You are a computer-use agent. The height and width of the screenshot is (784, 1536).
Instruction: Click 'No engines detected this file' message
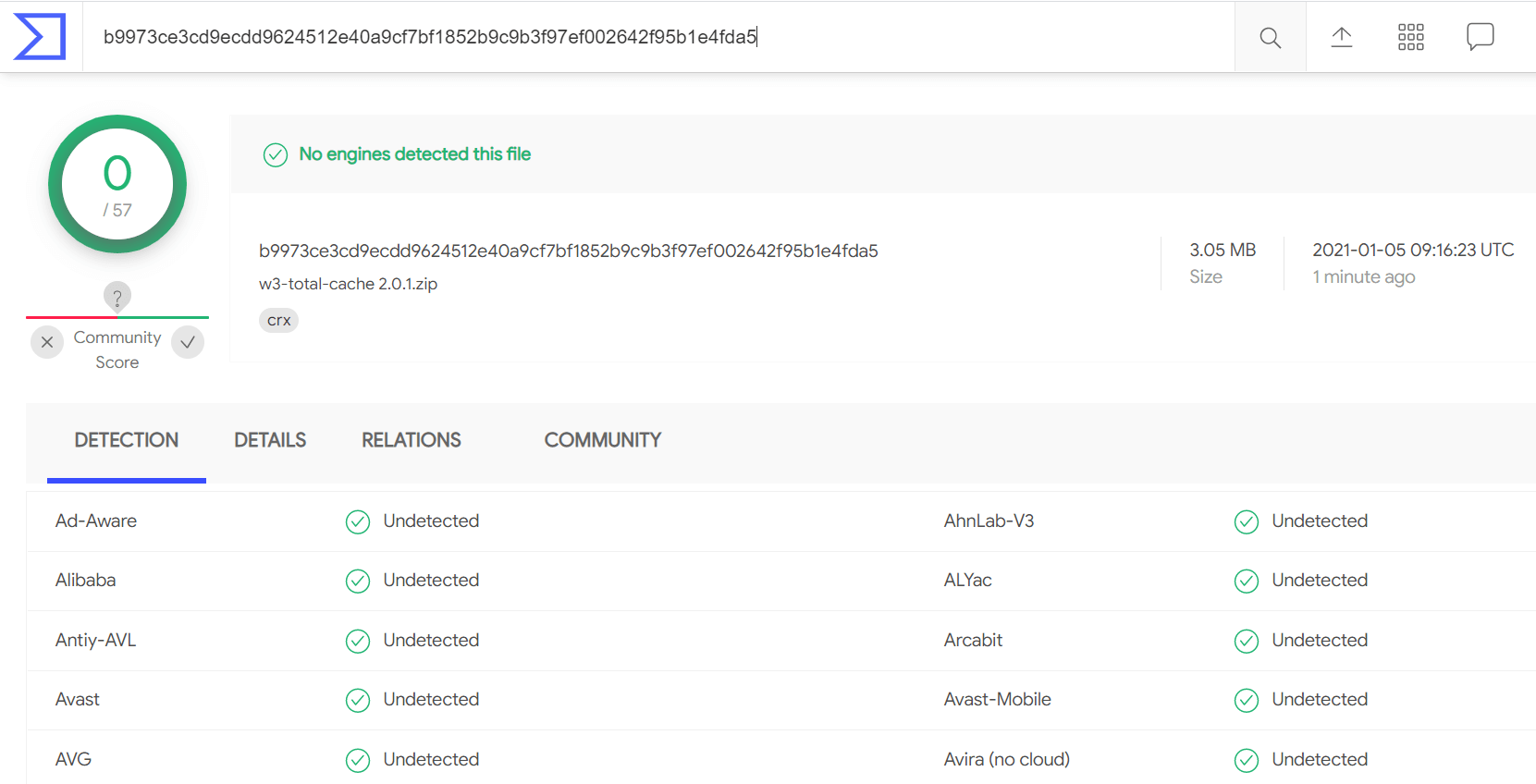414,154
